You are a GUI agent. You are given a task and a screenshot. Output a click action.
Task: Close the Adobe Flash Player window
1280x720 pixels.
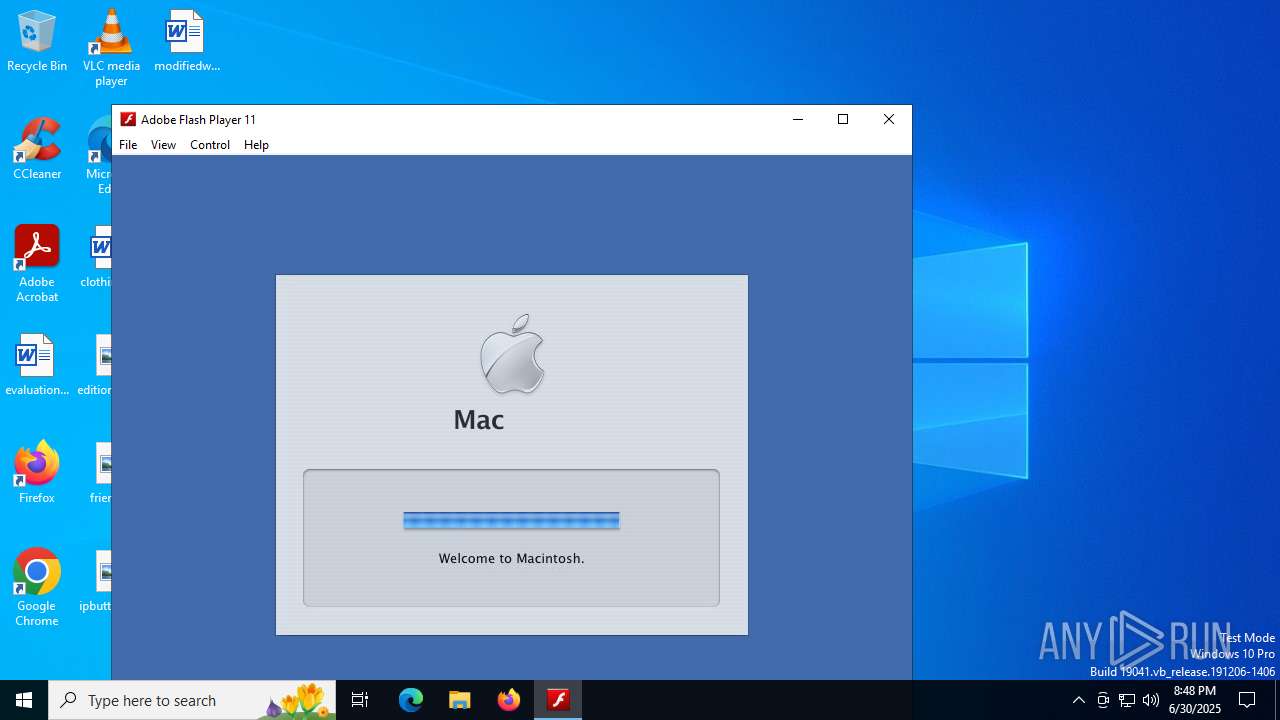[889, 119]
